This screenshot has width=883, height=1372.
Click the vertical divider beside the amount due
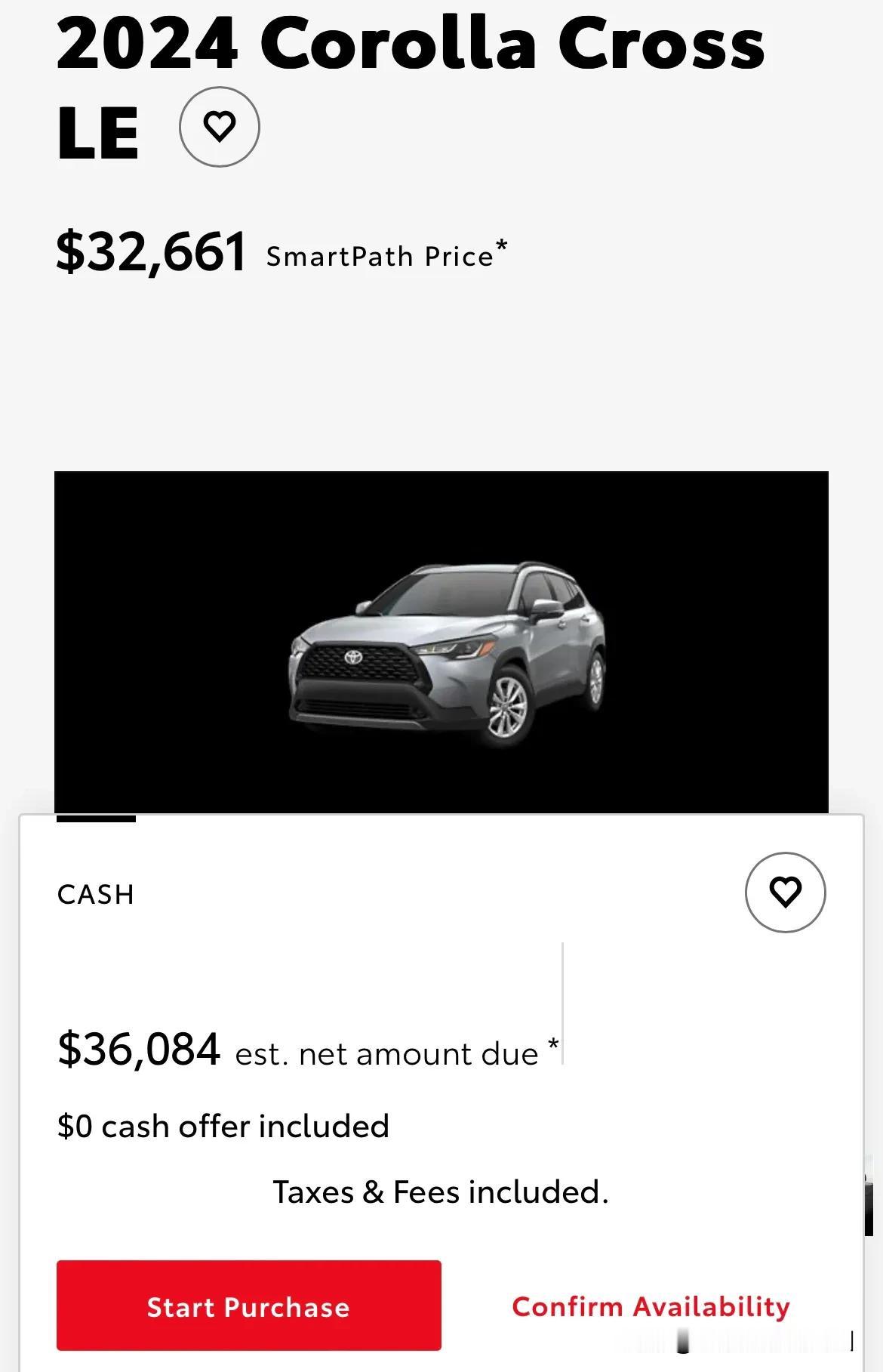click(563, 1004)
